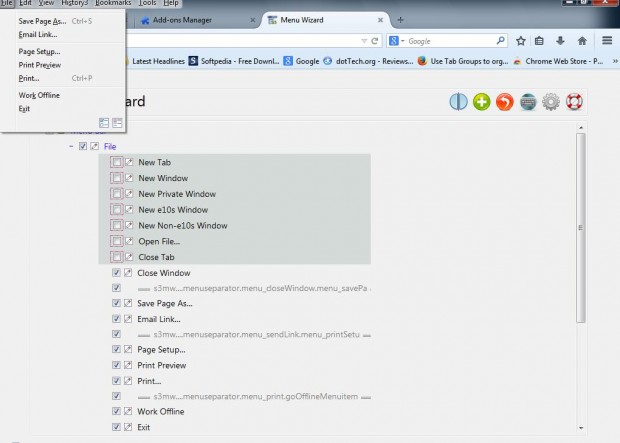Click edit icon next to Open File...
Image resolution: width=620 pixels, height=443 pixels.
tap(129, 241)
